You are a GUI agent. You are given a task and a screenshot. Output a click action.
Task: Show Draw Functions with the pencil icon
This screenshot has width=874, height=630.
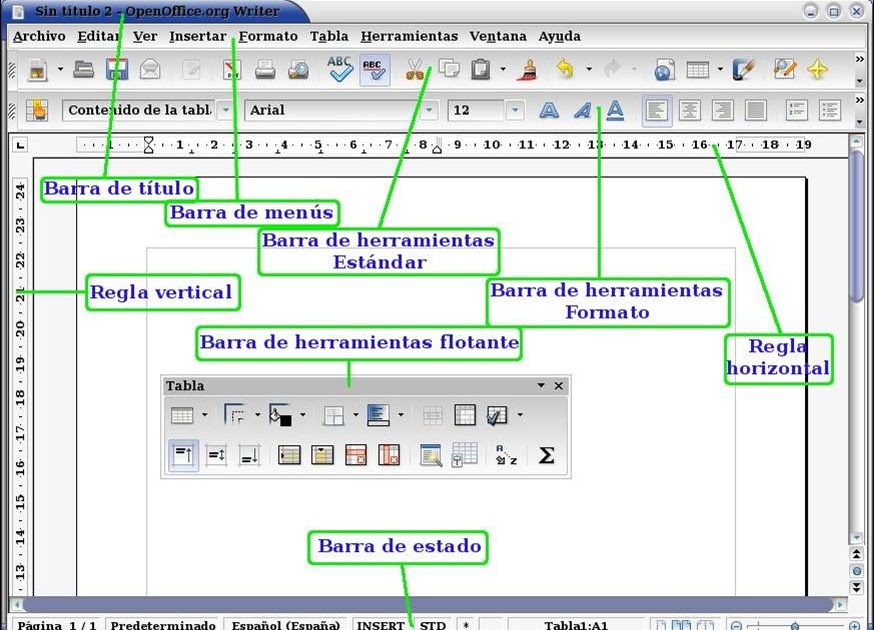pos(743,70)
